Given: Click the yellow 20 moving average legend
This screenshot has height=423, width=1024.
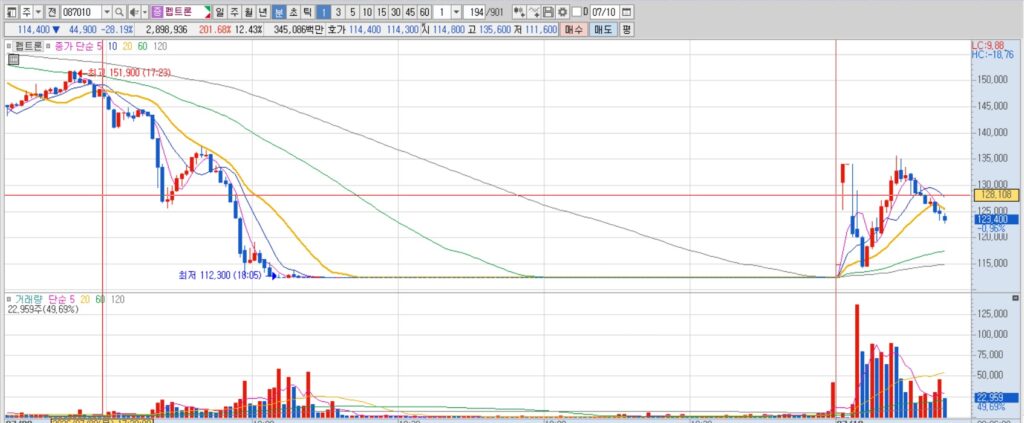Looking at the screenshot, I should (127, 46).
